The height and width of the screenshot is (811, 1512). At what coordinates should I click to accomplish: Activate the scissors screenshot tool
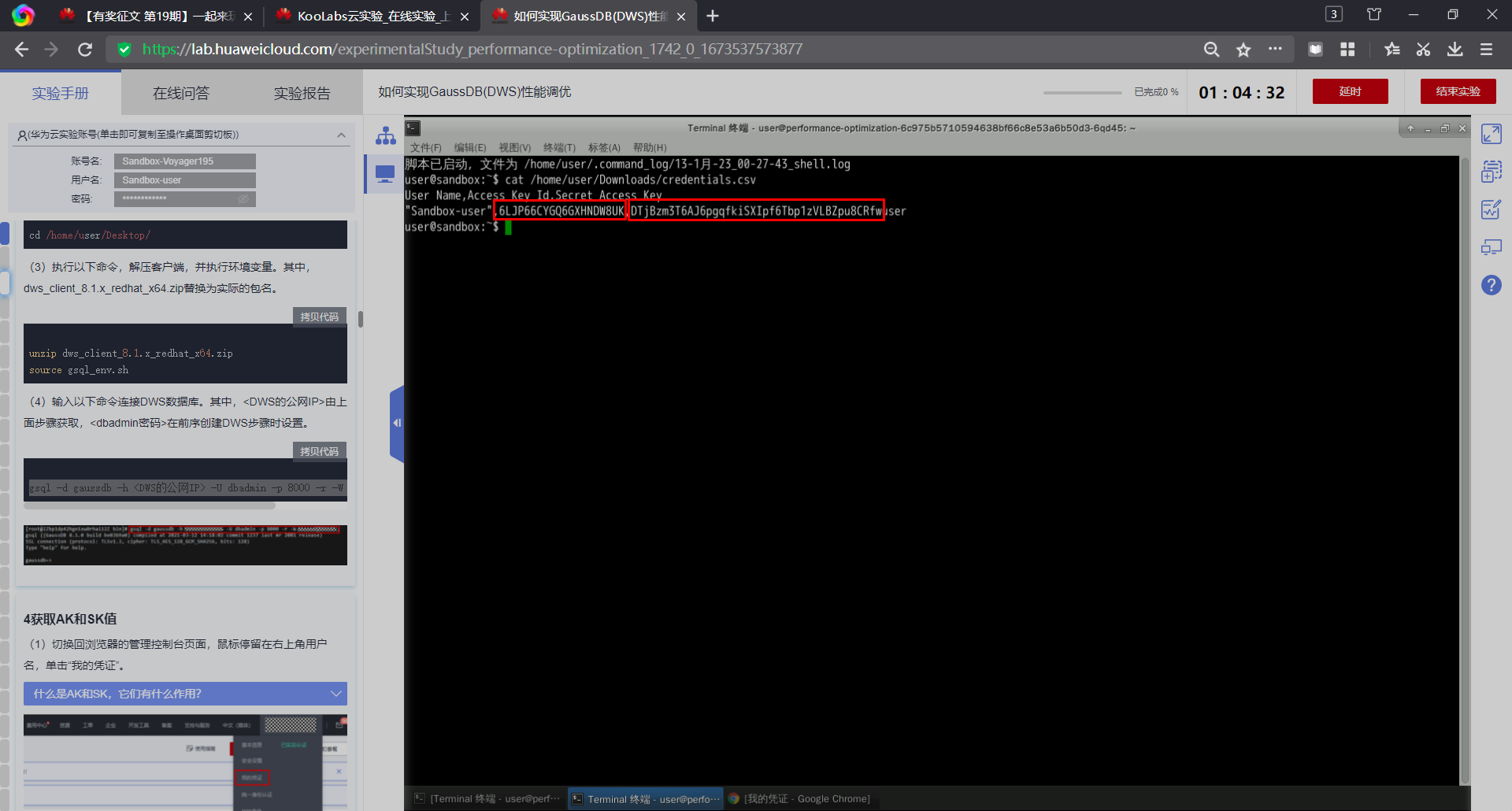(1423, 50)
